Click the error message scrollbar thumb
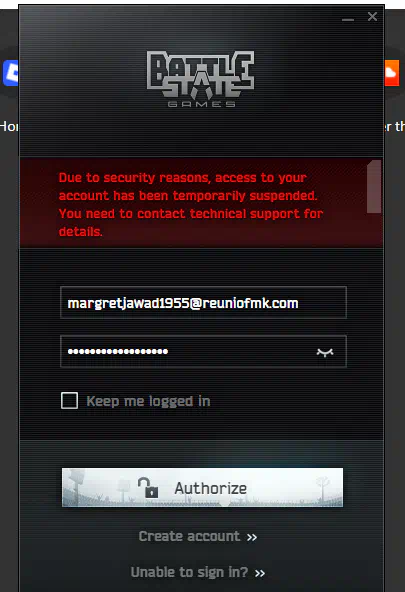Screen dimensions: 405x592 tap(374, 187)
